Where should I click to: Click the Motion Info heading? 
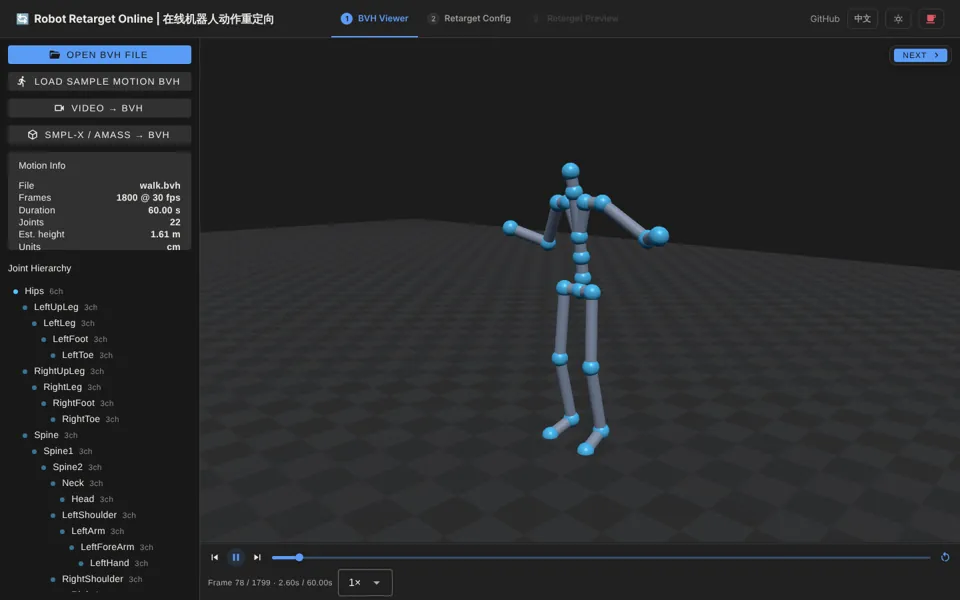click(42, 165)
